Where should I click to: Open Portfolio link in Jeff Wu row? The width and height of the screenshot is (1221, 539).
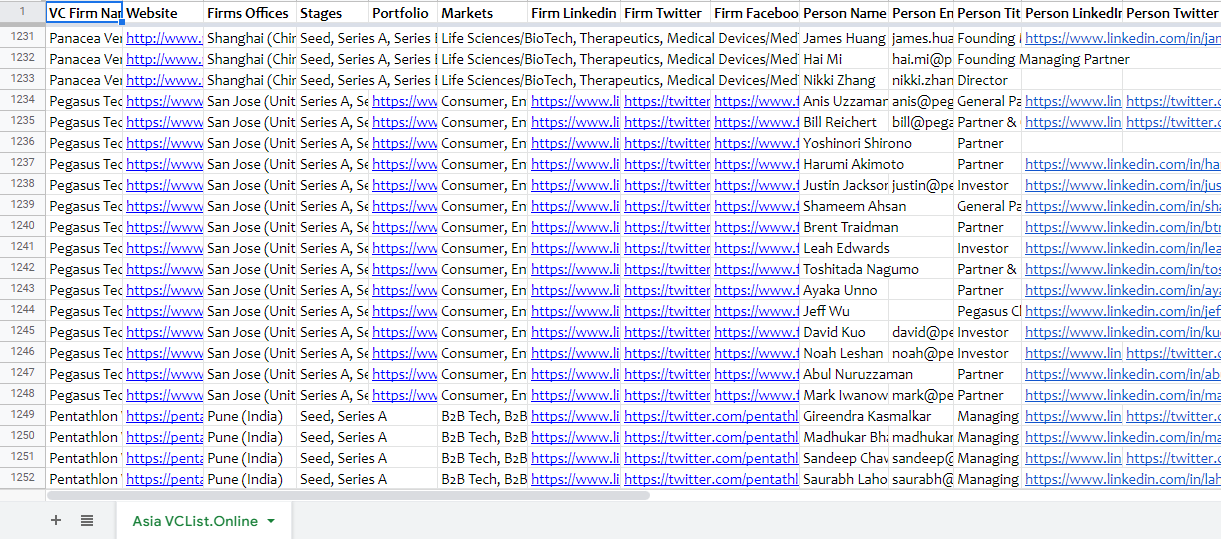point(404,311)
